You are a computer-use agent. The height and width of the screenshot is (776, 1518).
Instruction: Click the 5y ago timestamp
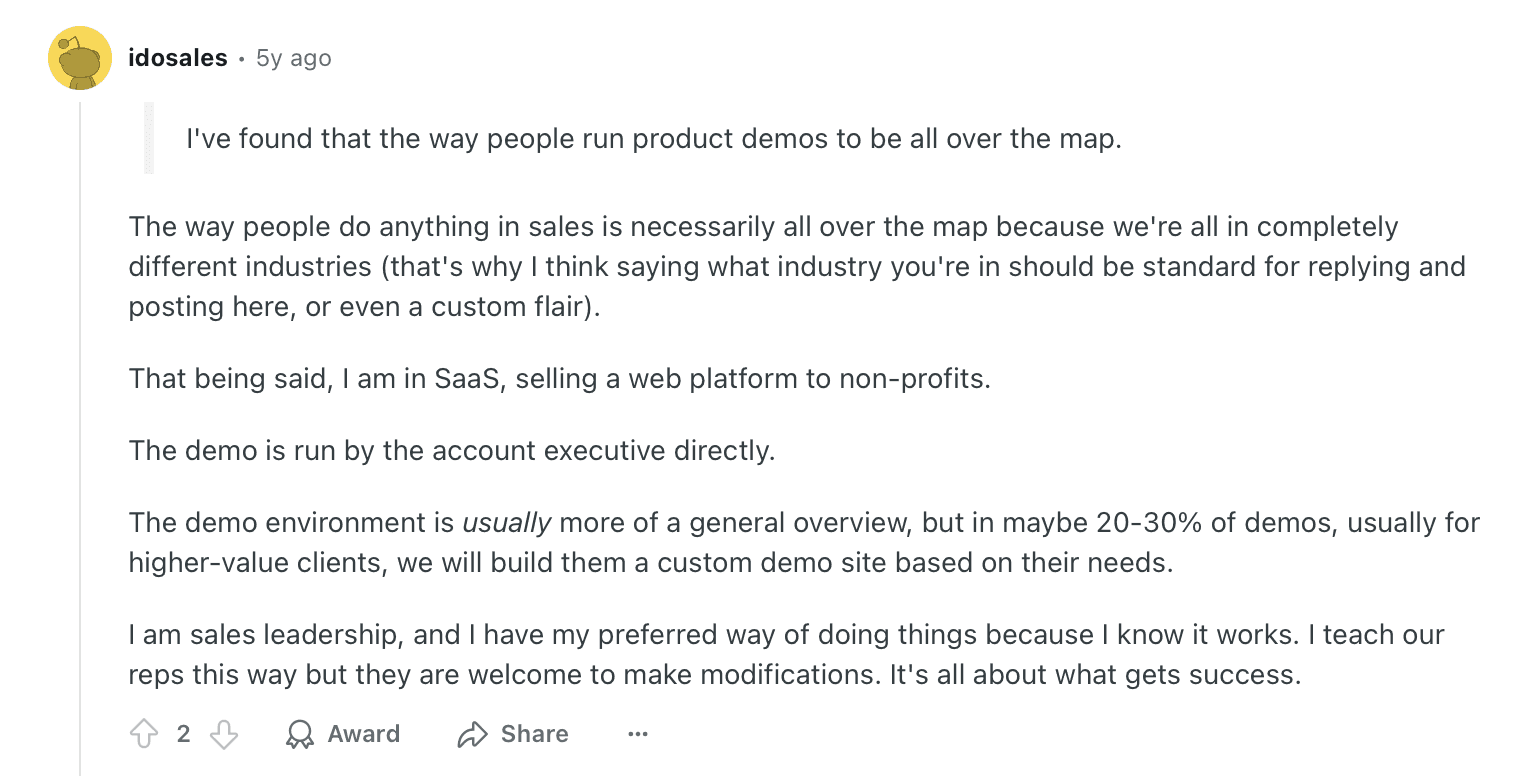(293, 58)
